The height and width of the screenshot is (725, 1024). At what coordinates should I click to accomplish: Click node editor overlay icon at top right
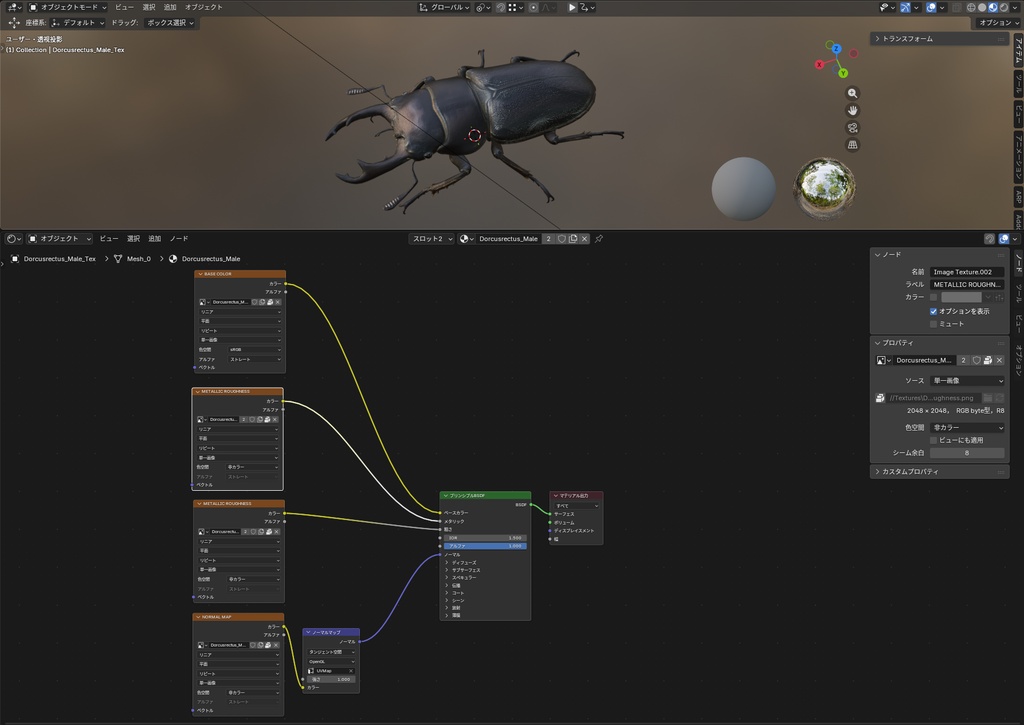pos(1004,238)
